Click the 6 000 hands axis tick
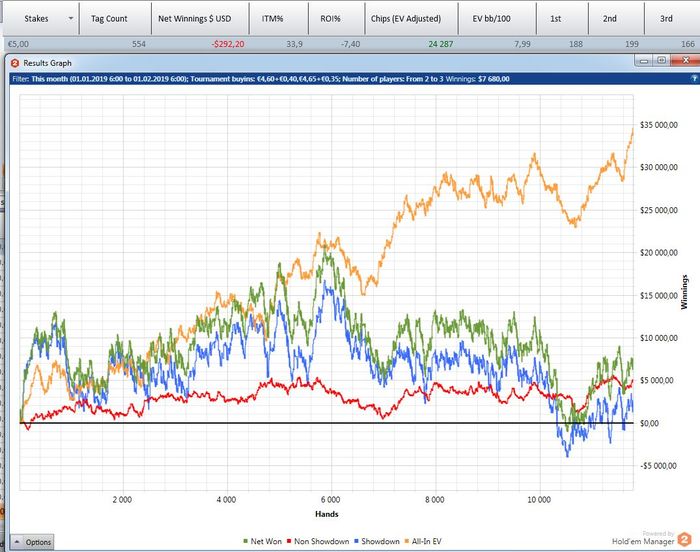This screenshot has height=552, width=700. pos(330,499)
